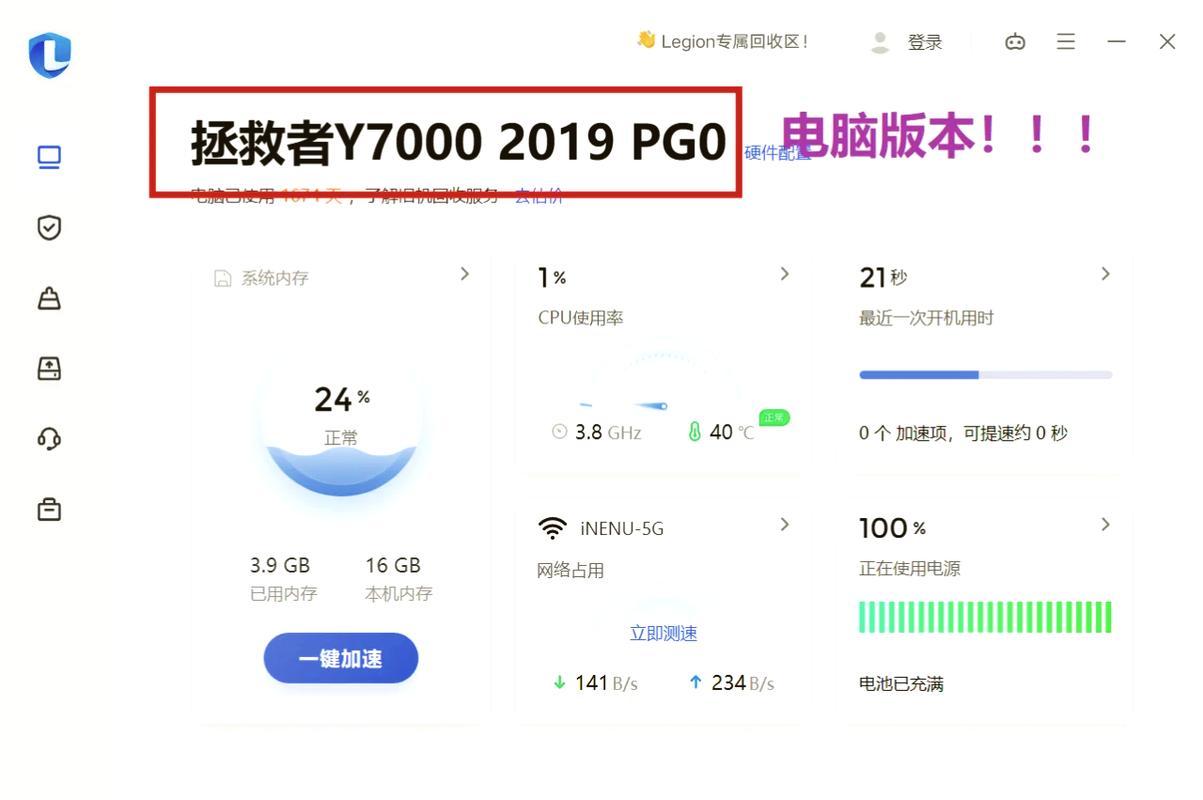Expand the 系统内存 card via its chevron
This screenshot has width=1203, height=800.
pos(463,273)
